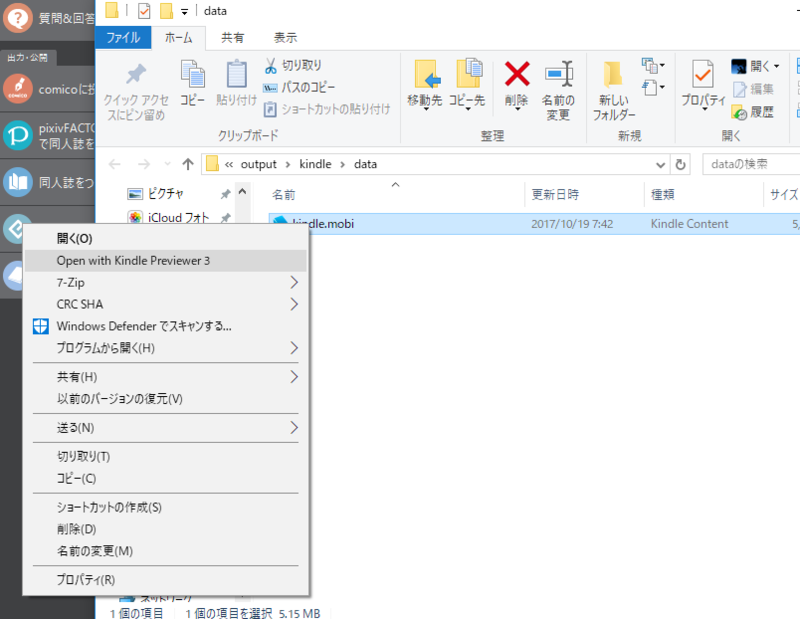Click the pixivFACTORY sidebar icon

(x=18, y=135)
